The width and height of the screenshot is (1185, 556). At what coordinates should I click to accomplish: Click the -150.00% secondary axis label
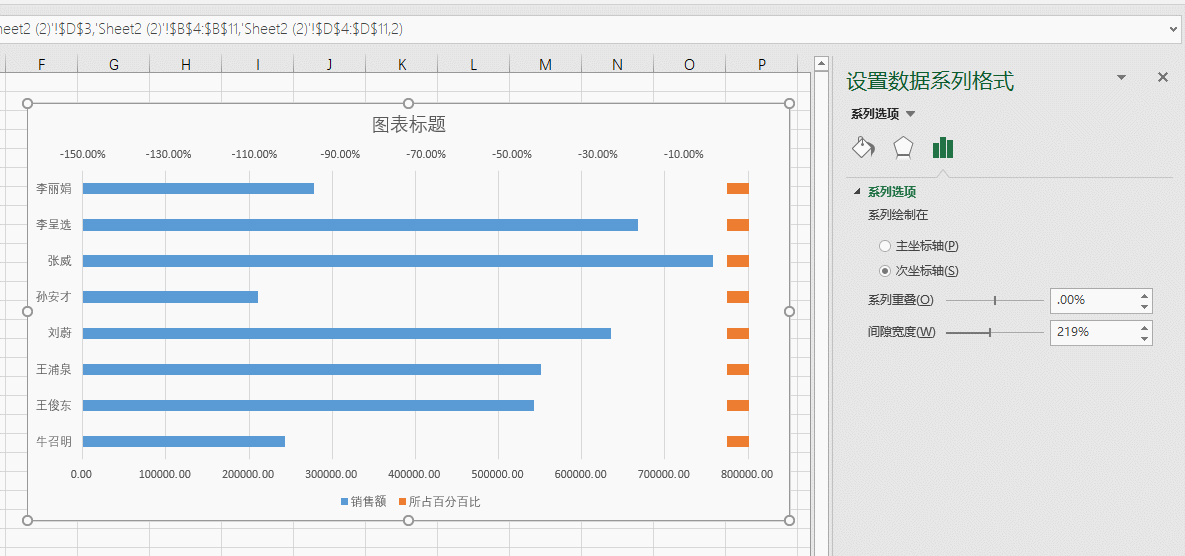pyautogui.click(x=82, y=154)
